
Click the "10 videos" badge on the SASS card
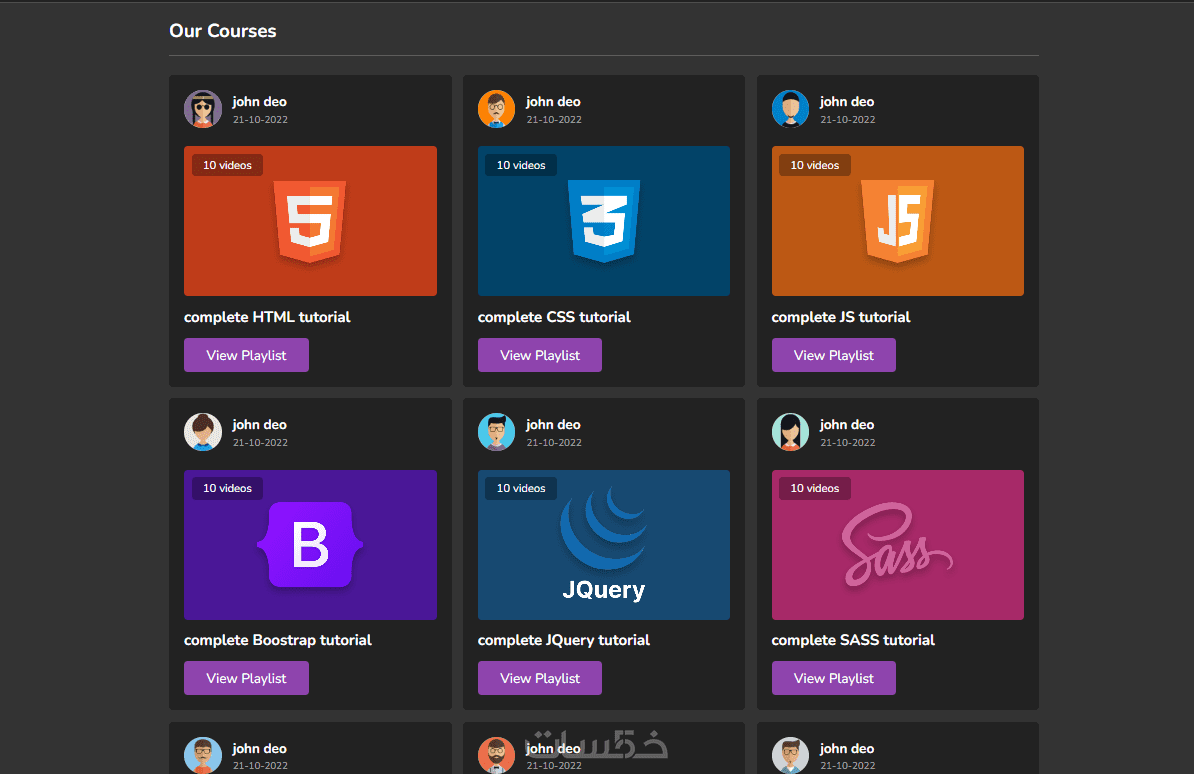(815, 488)
